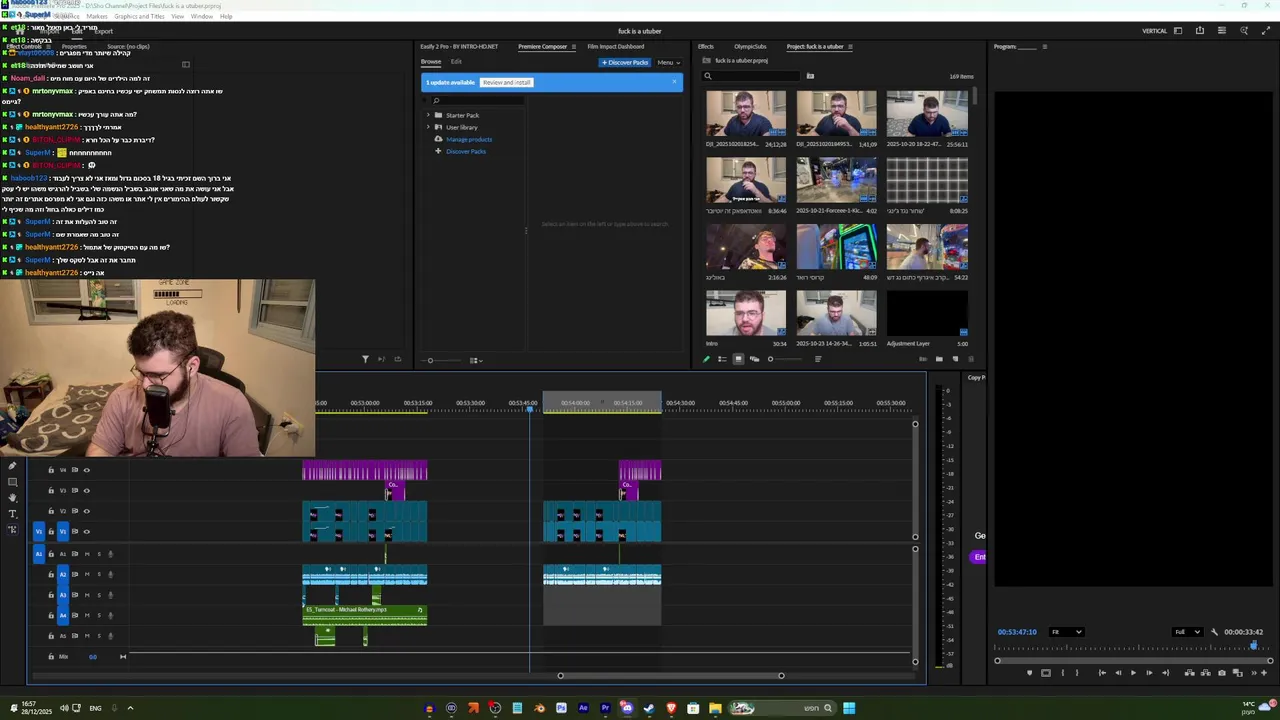
Task: Open sort icons menu in Project panel
Action: coord(818,359)
